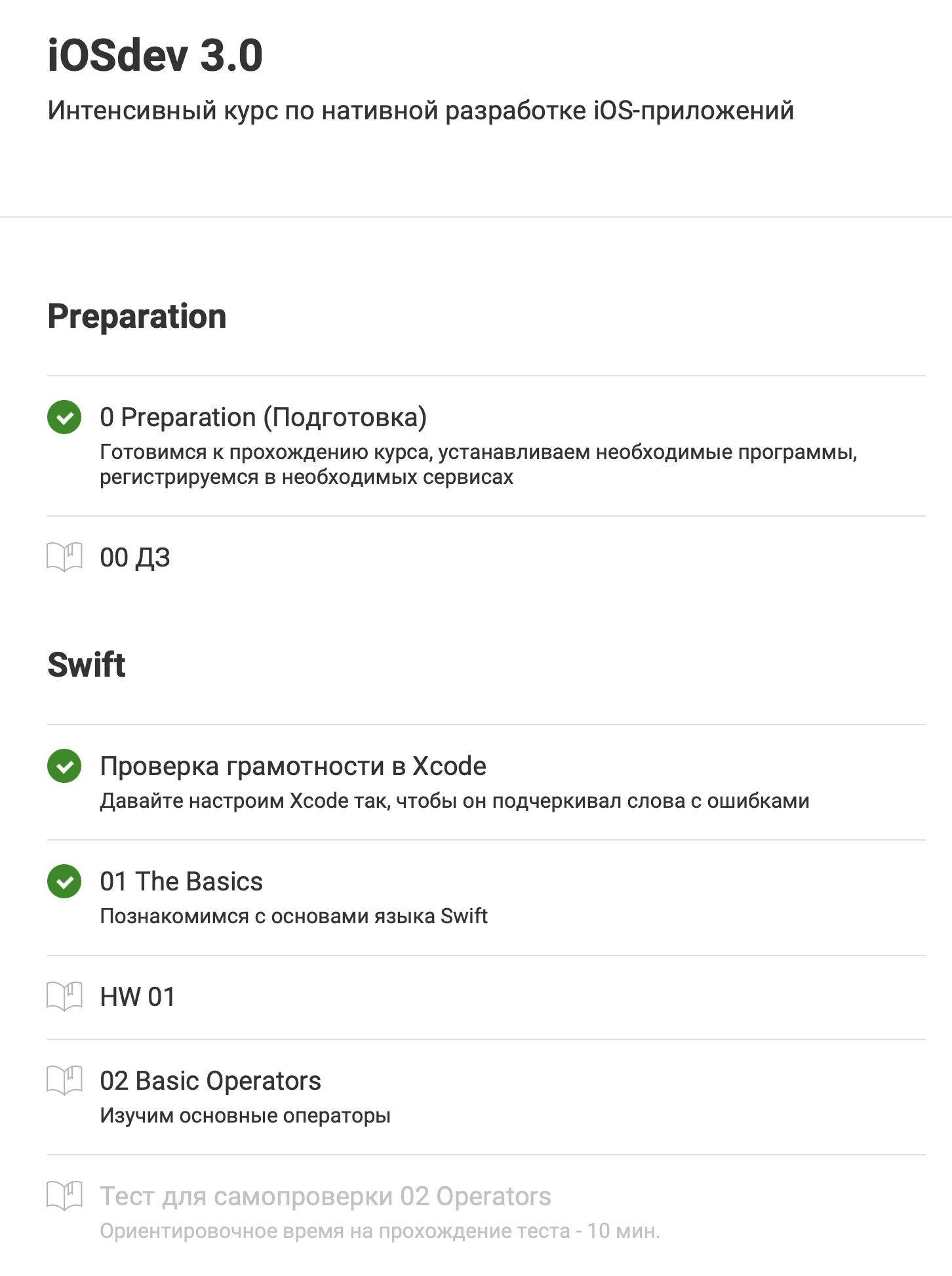Image resolution: width=952 pixels, height=1276 pixels.
Task: Click green checkmark beside 0 Preparation lesson
Action: click(x=64, y=417)
